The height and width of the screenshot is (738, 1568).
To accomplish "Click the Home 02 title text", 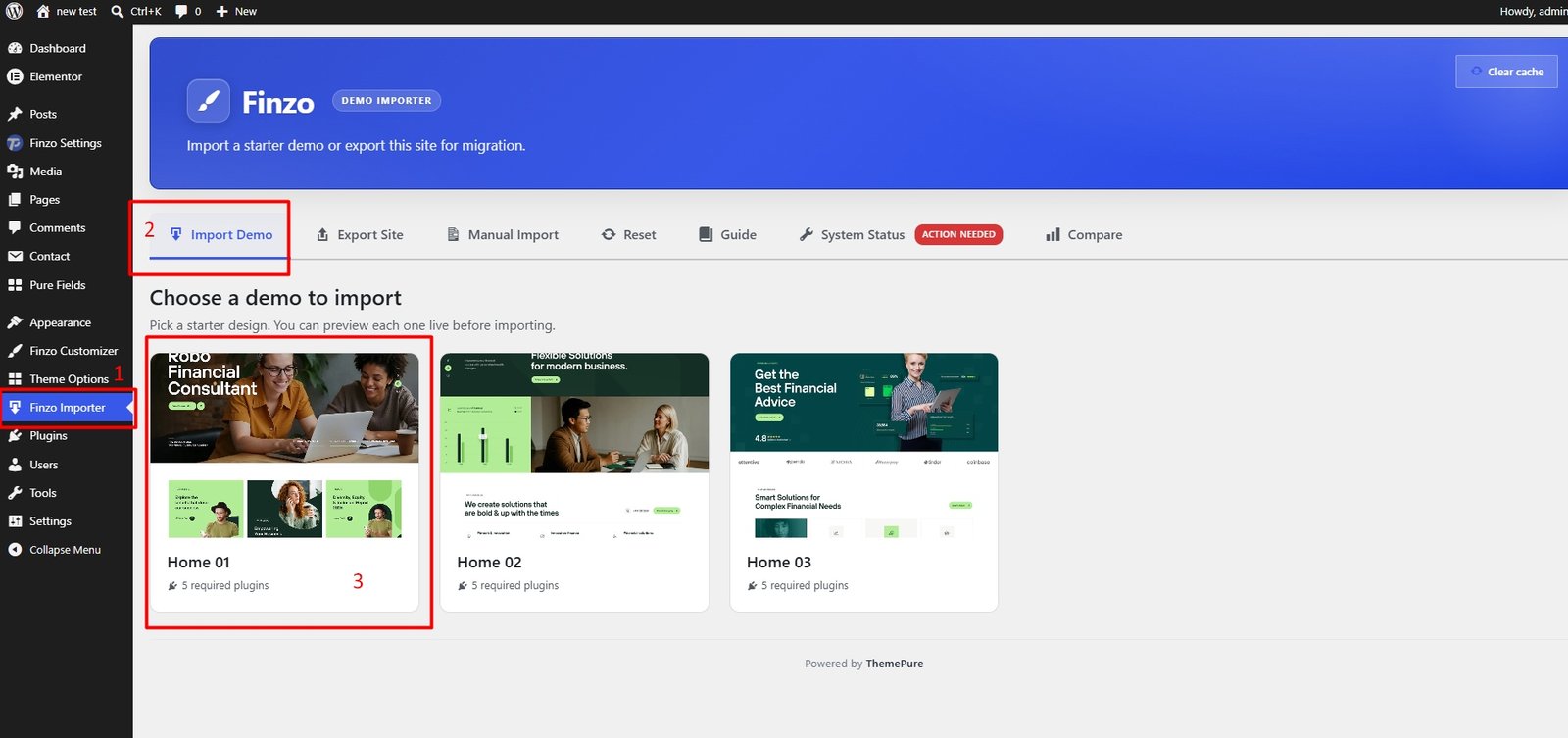I will pyautogui.click(x=489, y=563).
